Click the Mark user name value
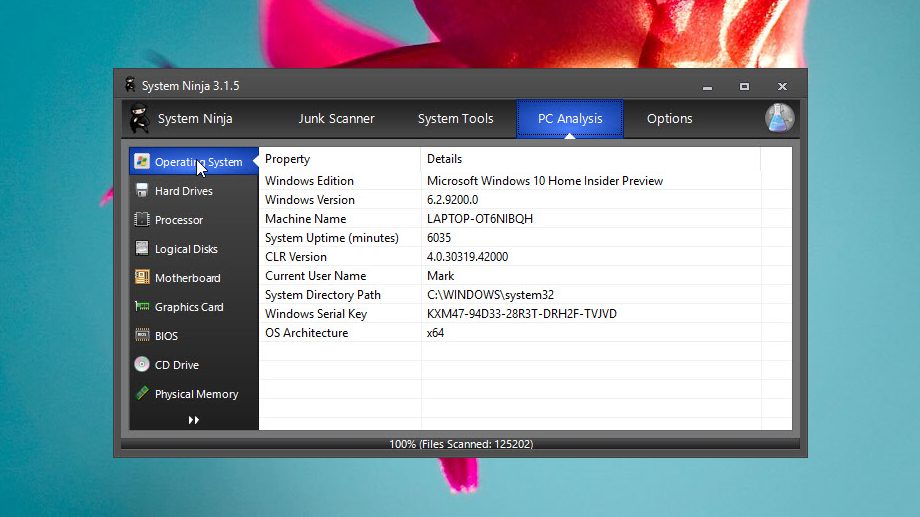This screenshot has width=920, height=517. pos(440,276)
